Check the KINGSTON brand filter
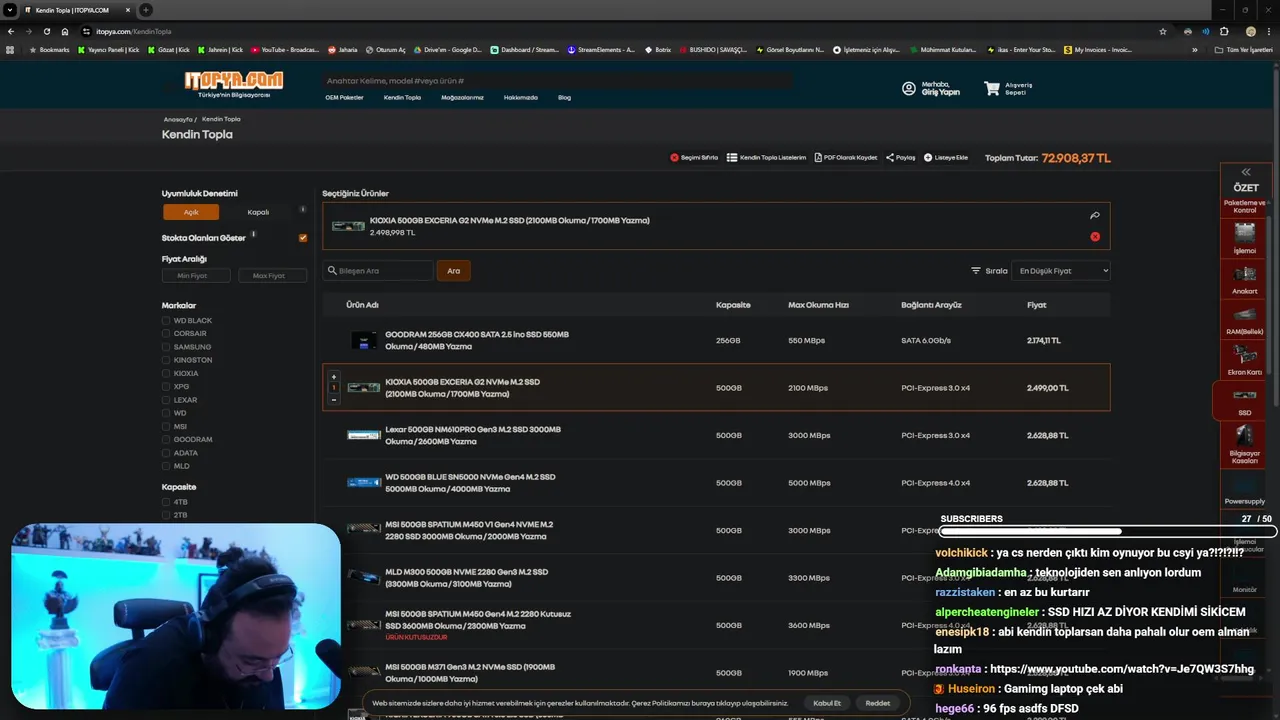This screenshot has width=1280, height=720. [x=166, y=360]
